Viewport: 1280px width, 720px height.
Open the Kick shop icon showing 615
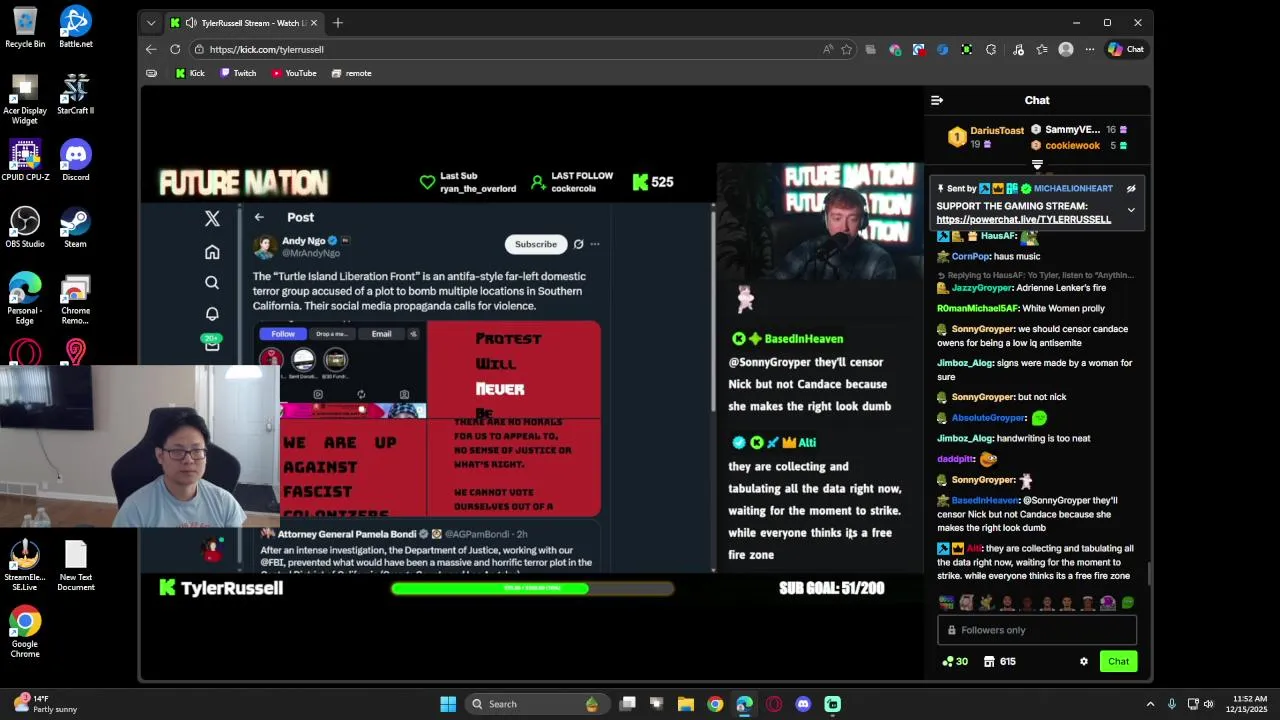tap(999, 661)
